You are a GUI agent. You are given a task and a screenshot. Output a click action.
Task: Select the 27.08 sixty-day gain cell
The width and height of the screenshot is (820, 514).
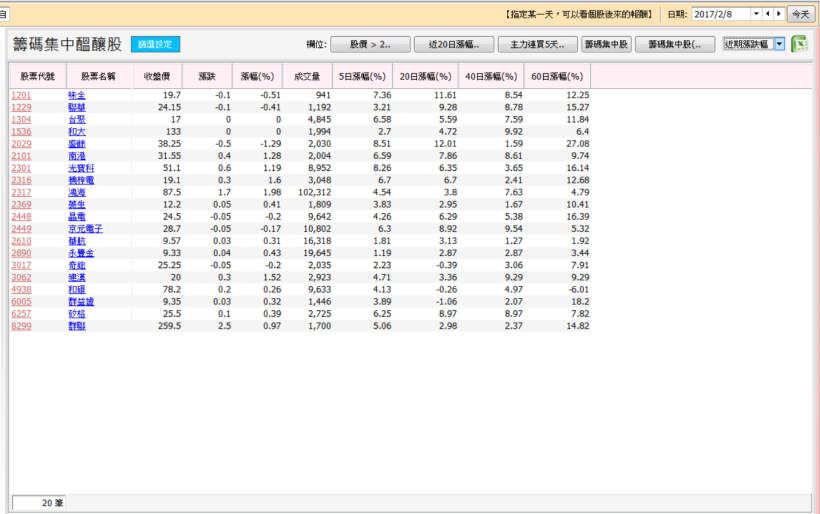(578, 144)
